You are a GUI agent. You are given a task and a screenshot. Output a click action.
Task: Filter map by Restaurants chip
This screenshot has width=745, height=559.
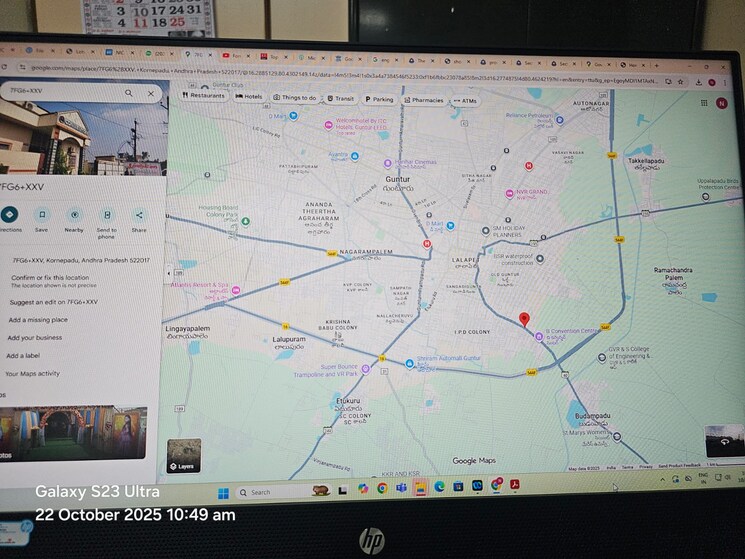pos(203,95)
